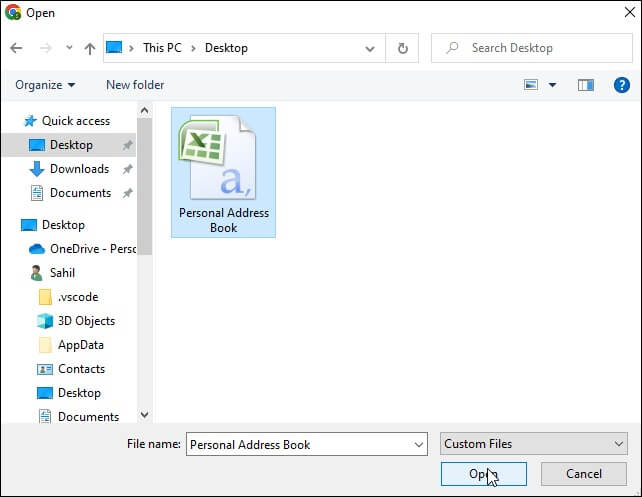Expand the File name dropdown arrow
642x497 pixels.
coord(418,445)
